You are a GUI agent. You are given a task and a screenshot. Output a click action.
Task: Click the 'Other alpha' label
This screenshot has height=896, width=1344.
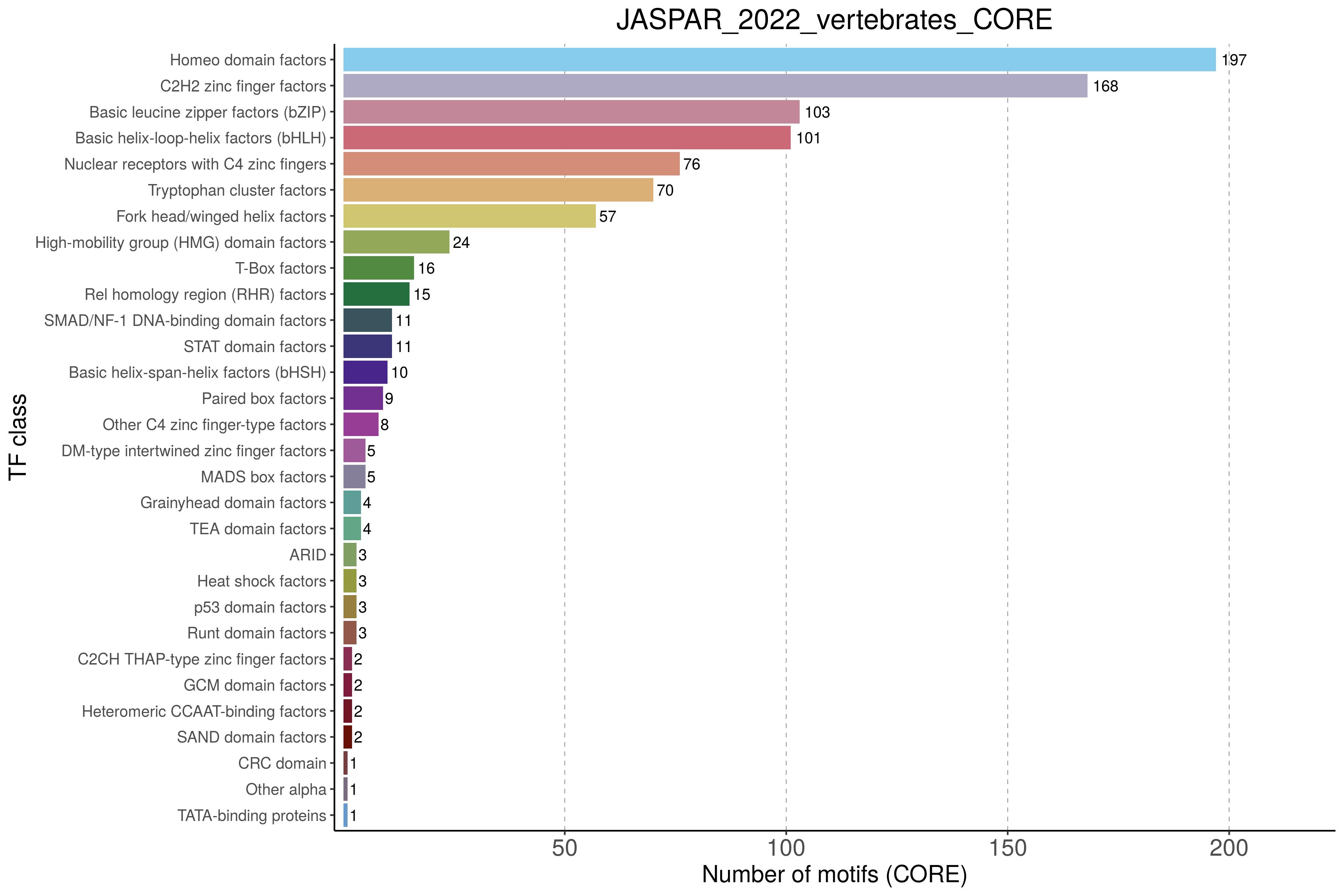286,790
